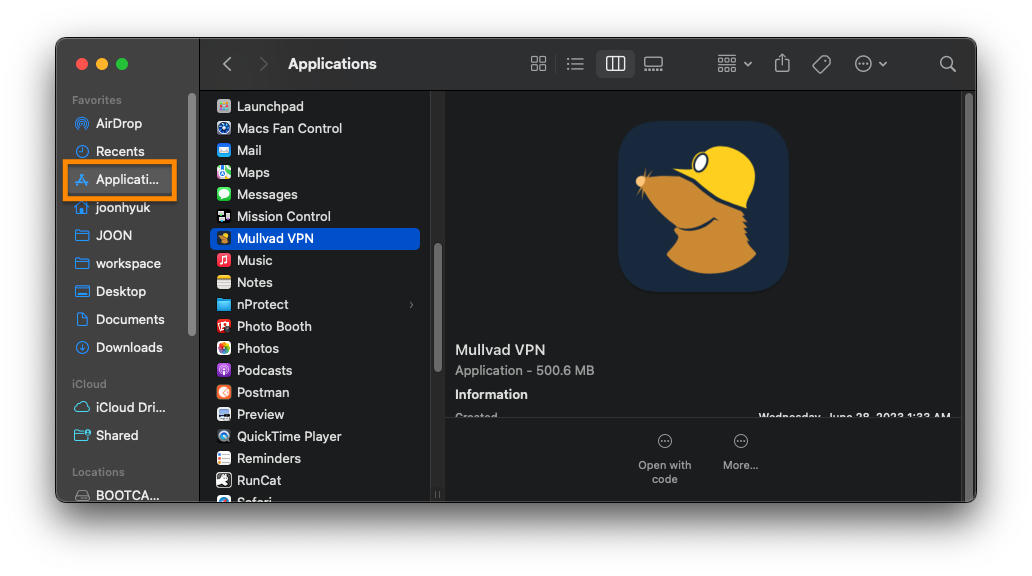Switch to icon view in toolbar
Viewport: 1032px width, 576px height.
538,64
